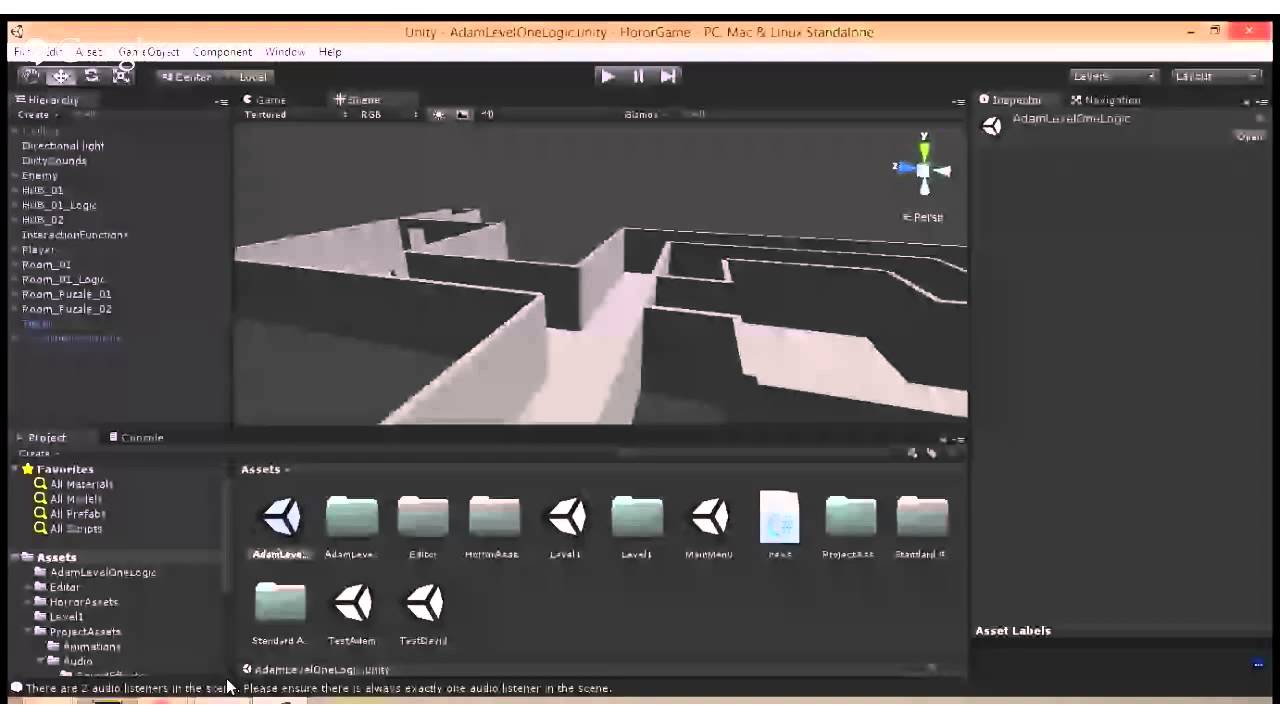Toggle scene lighting sun icon
The image size is (1280, 720).
click(439, 115)
